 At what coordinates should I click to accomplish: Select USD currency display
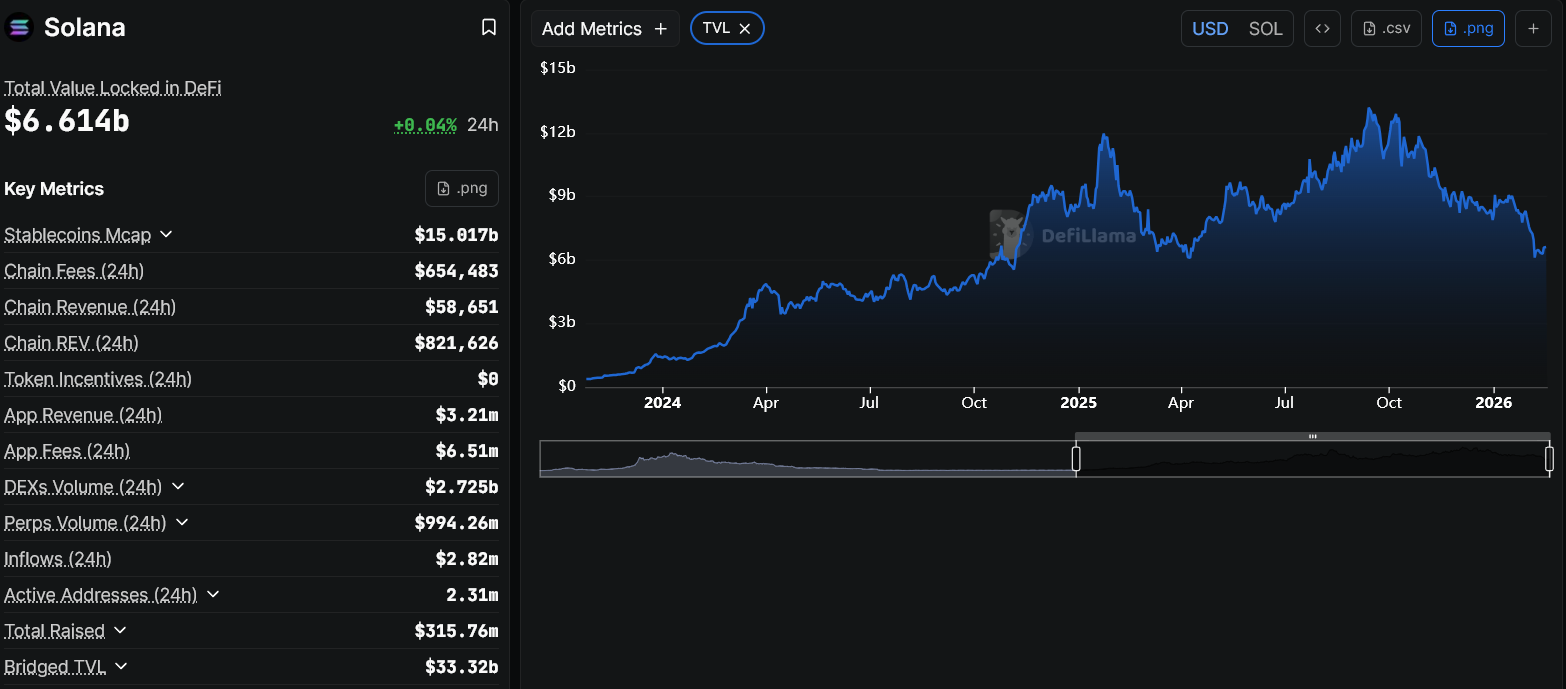click(x=1210, y=28)
